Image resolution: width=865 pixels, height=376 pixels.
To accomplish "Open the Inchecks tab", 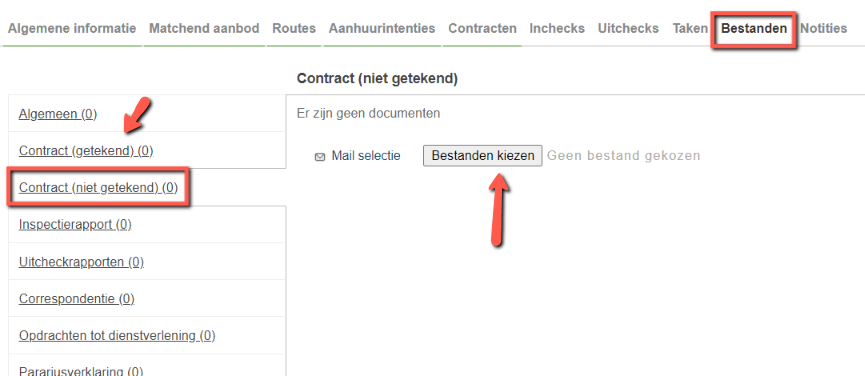I will [x=557, y=28].
